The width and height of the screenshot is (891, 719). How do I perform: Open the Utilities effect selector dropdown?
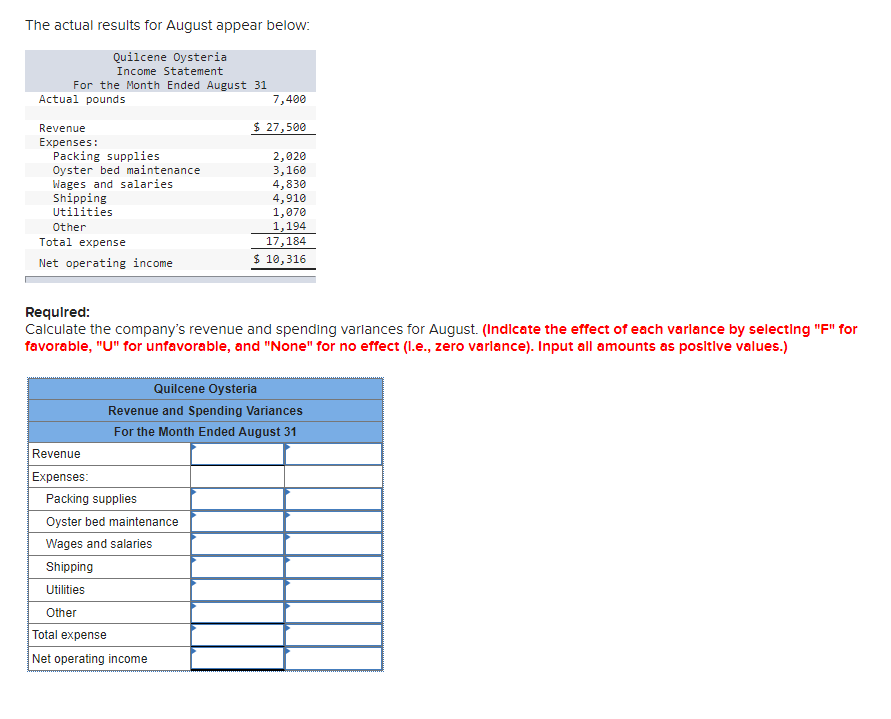coord(332,589)
